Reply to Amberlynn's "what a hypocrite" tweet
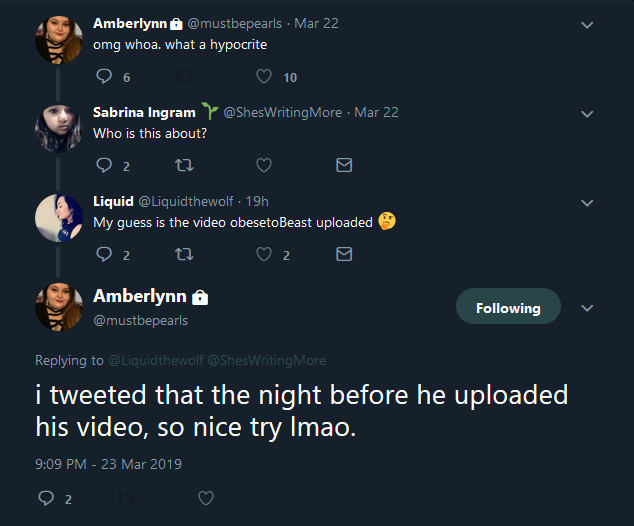 tap(104, 76)
